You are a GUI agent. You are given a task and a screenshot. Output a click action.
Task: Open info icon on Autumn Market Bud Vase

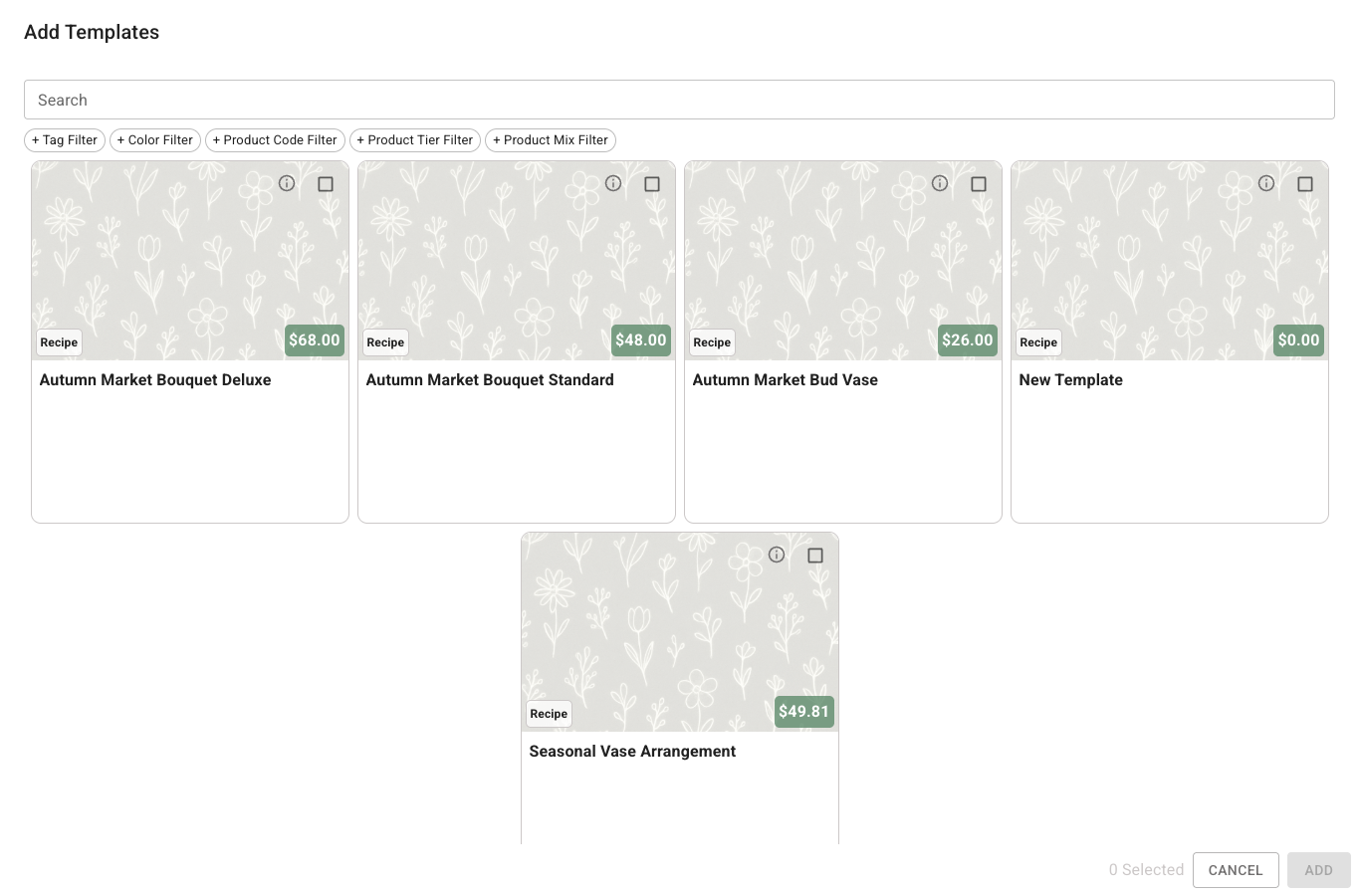tap(940, 183)
